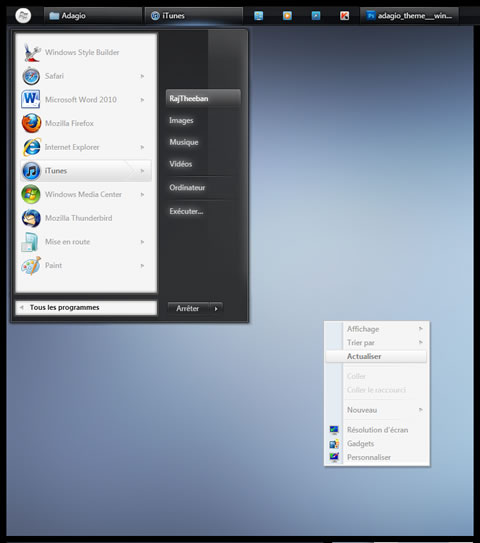Viewport: 480px width, 543px height.
Task: Select Actualiser in the context menu
Action: [x=376, y=356]
